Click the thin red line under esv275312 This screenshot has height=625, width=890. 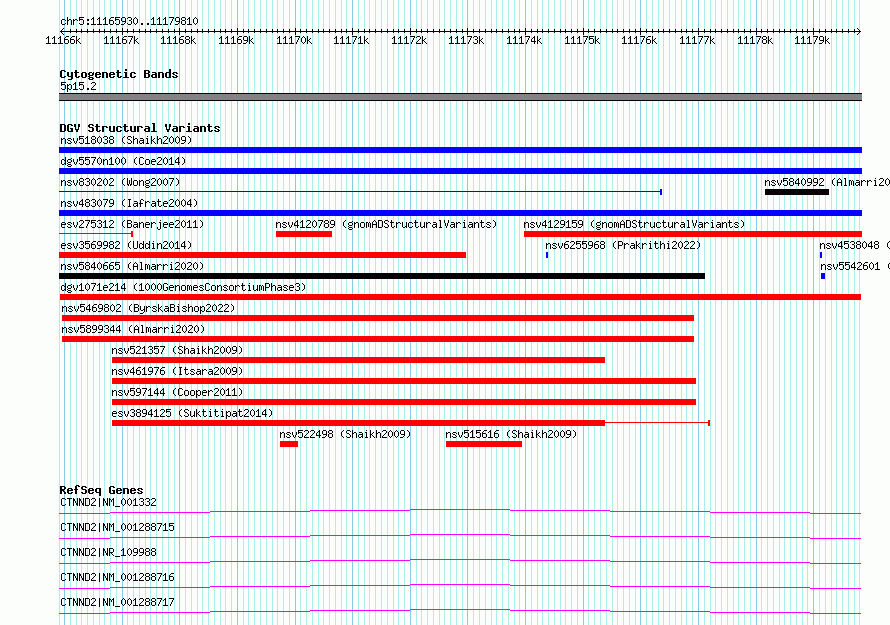click(96, 234)
